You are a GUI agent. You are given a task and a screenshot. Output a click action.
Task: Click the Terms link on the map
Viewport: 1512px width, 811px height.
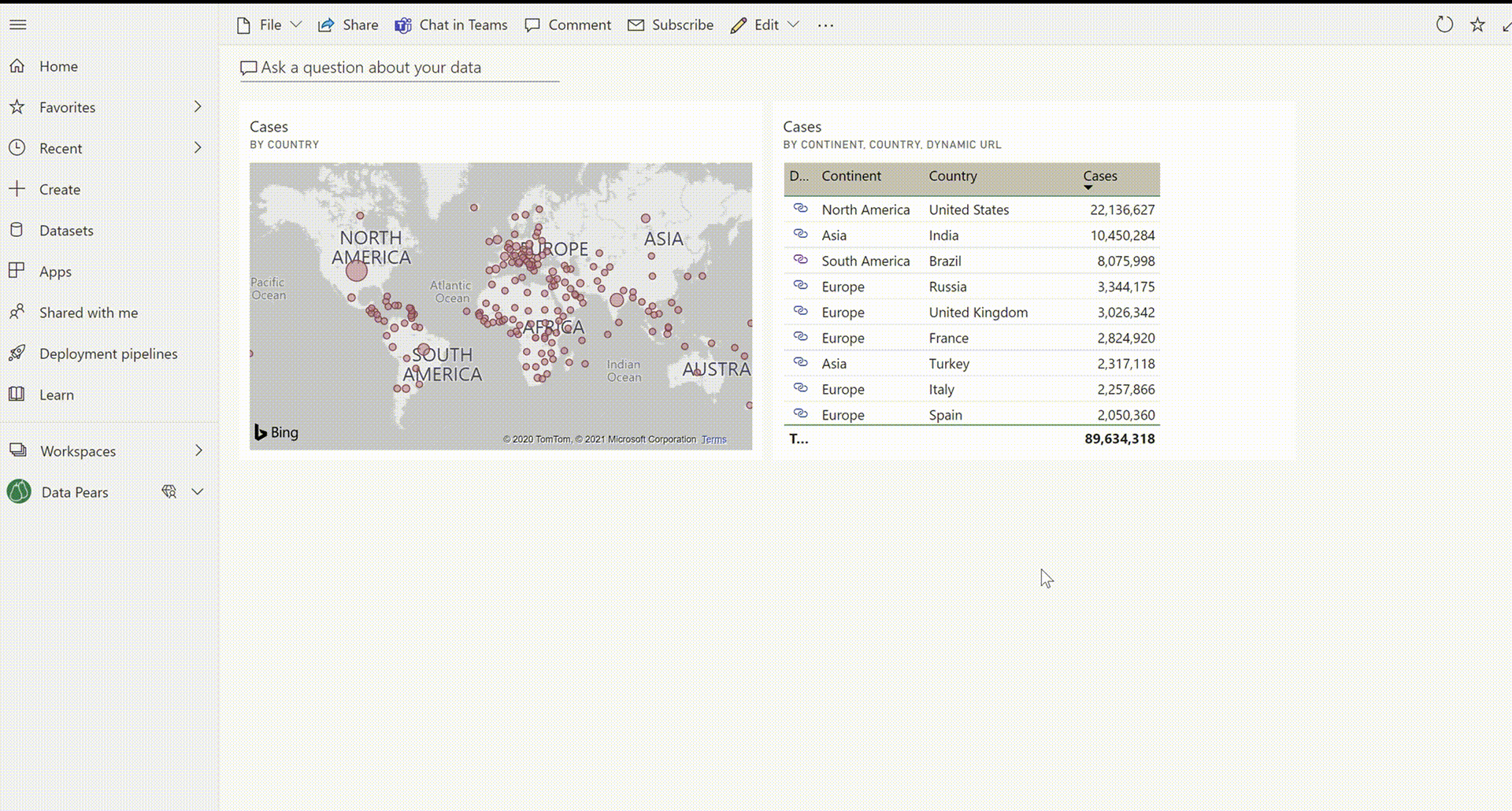tap(713, 439)
